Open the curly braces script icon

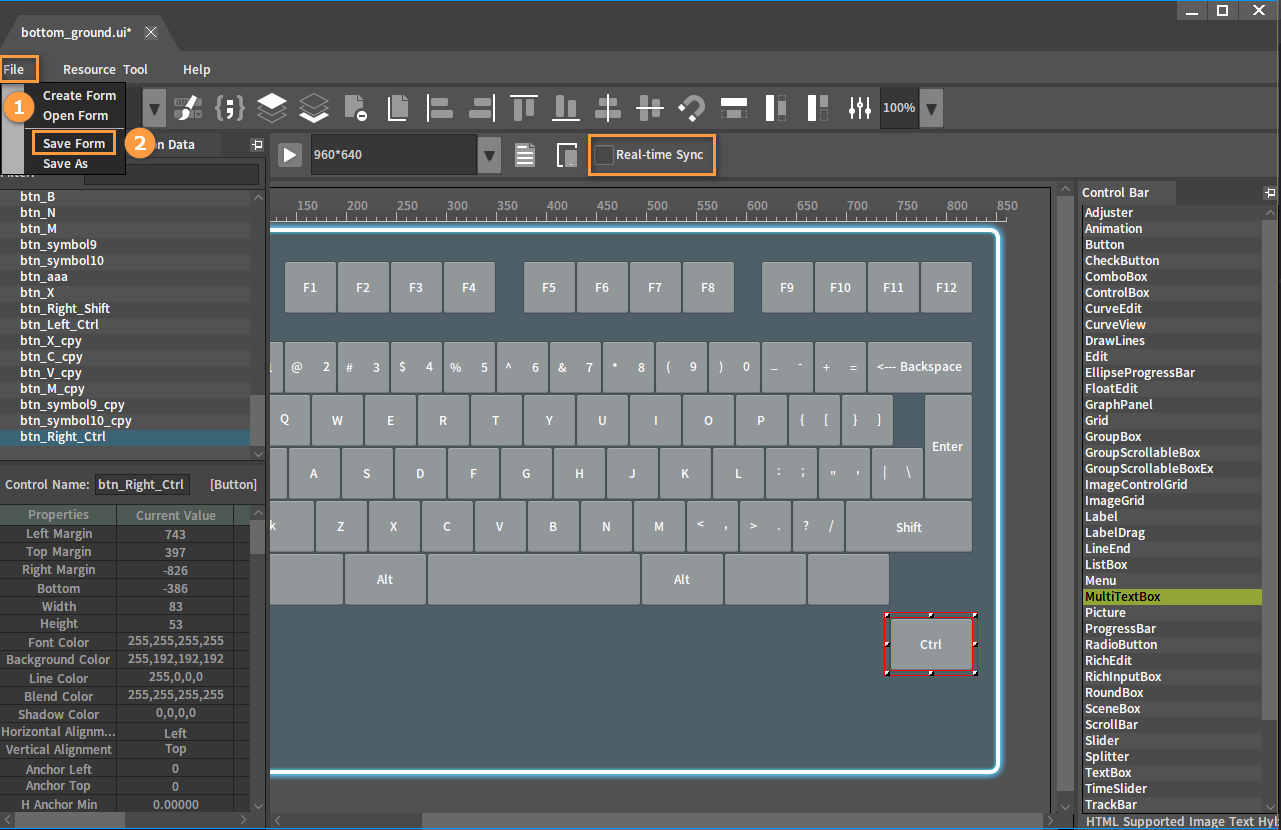click(x=230, y=107)
